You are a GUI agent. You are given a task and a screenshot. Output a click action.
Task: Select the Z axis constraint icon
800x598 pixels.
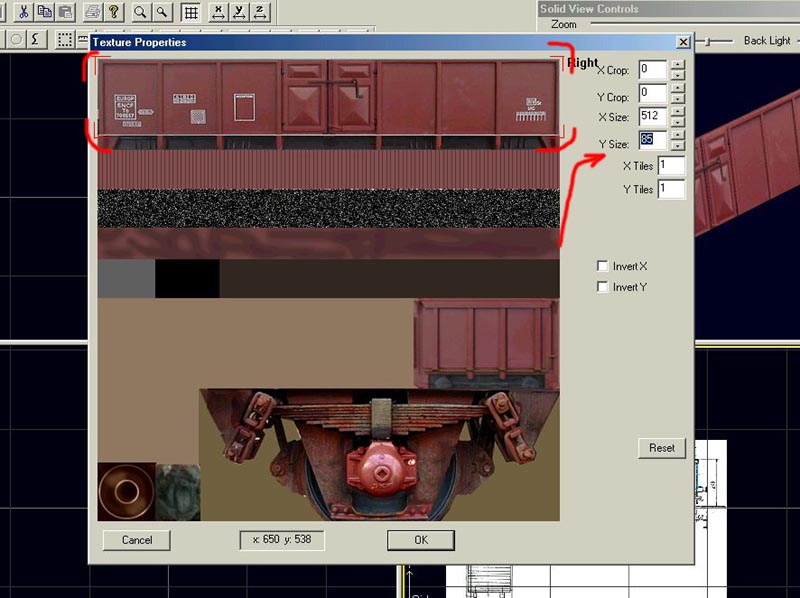(x=260, y=12)
